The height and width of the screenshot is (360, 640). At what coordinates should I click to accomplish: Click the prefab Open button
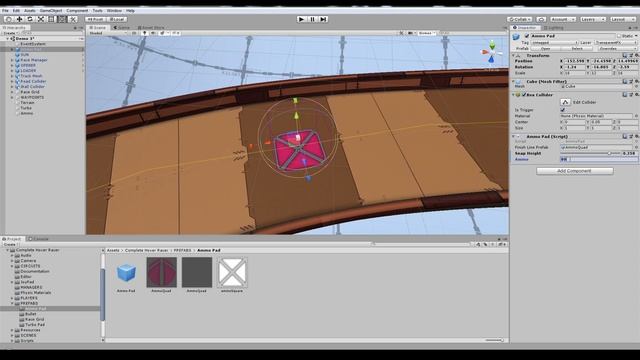point(545,49)
